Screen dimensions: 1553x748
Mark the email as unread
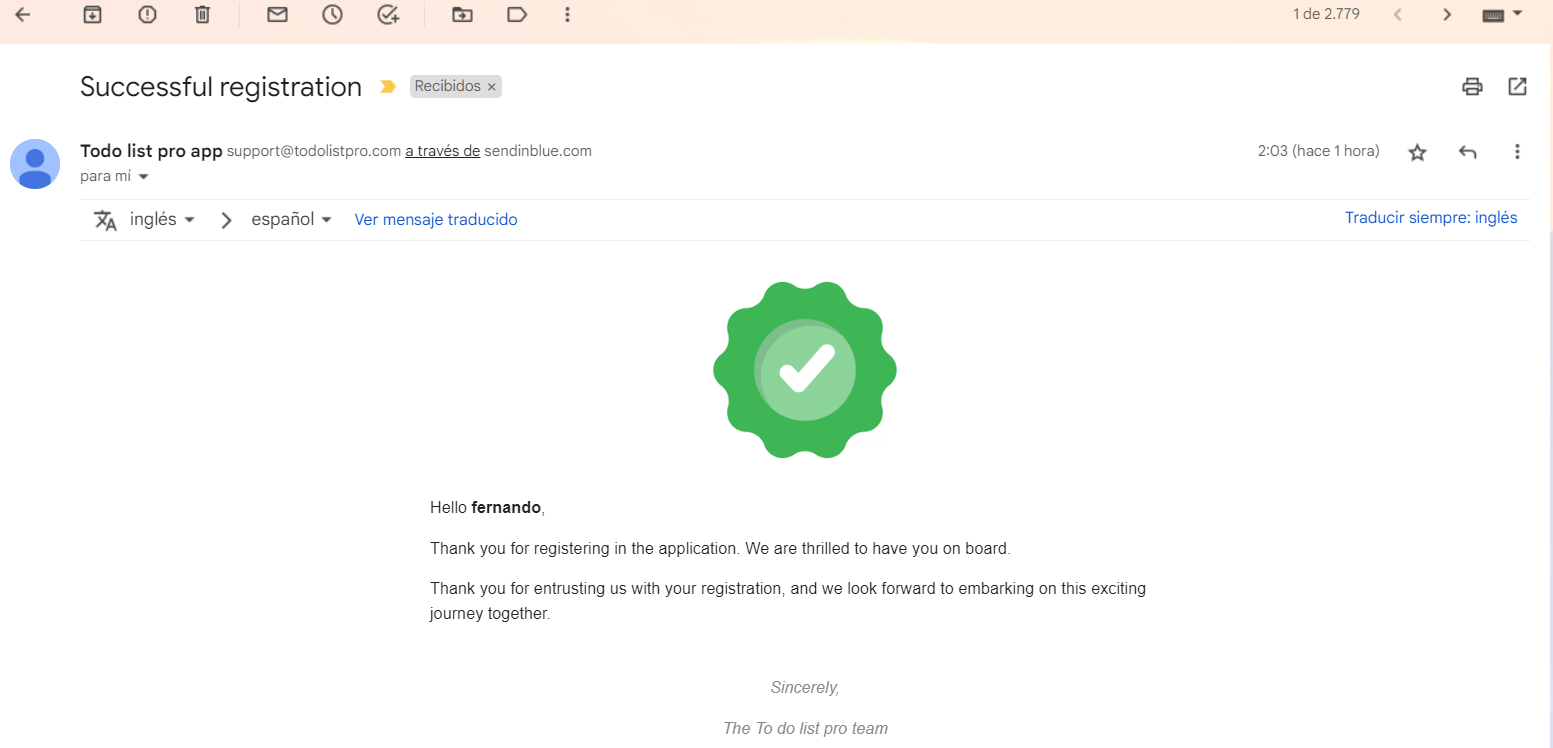(277, 15)
